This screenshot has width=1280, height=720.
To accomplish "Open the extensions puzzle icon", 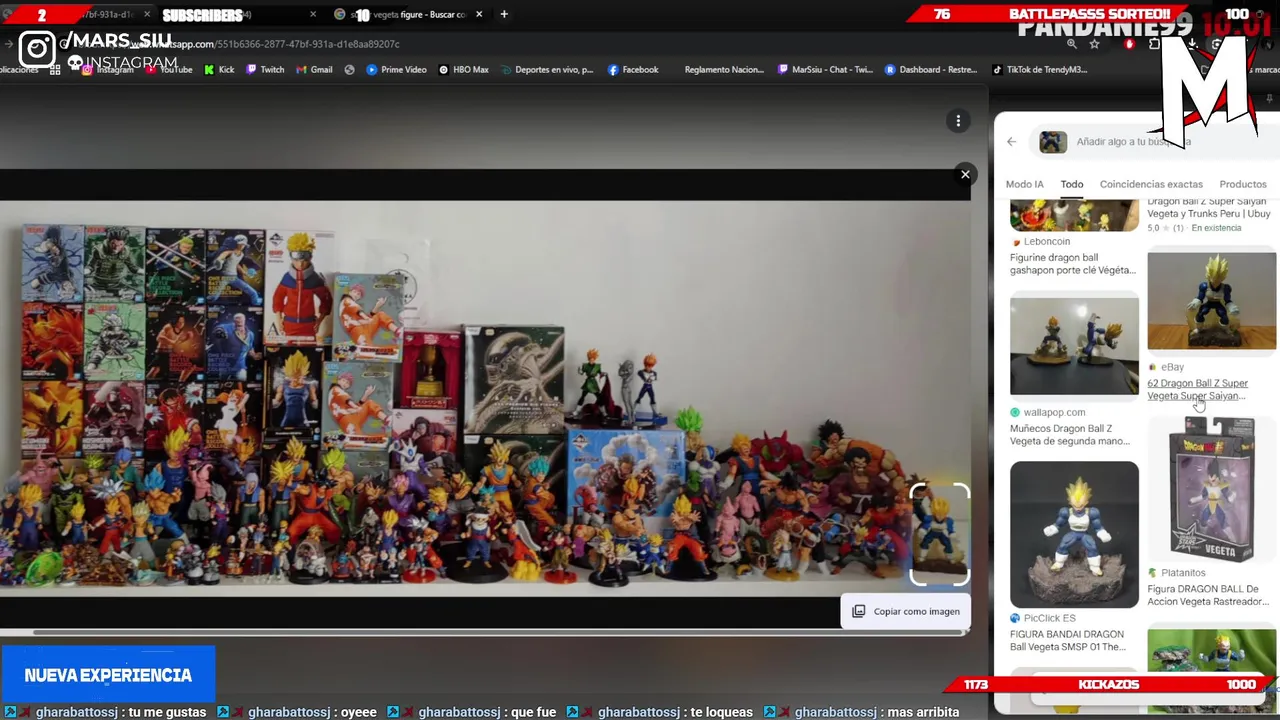I will 1155,44.
